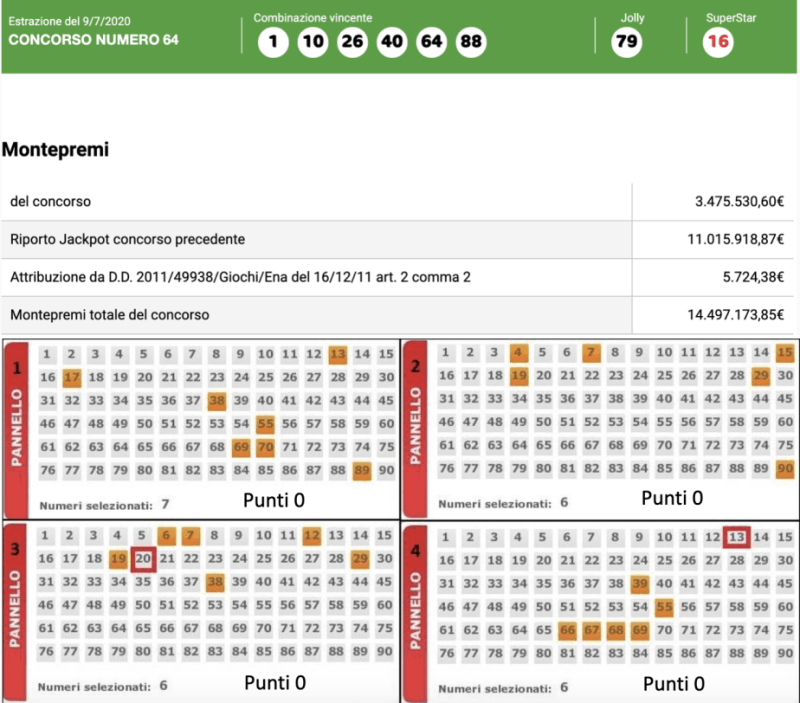This screenshot has height=703, width=800.
Task: Toggle highlighted number 17 in Pannello 1
Action: 71,377
